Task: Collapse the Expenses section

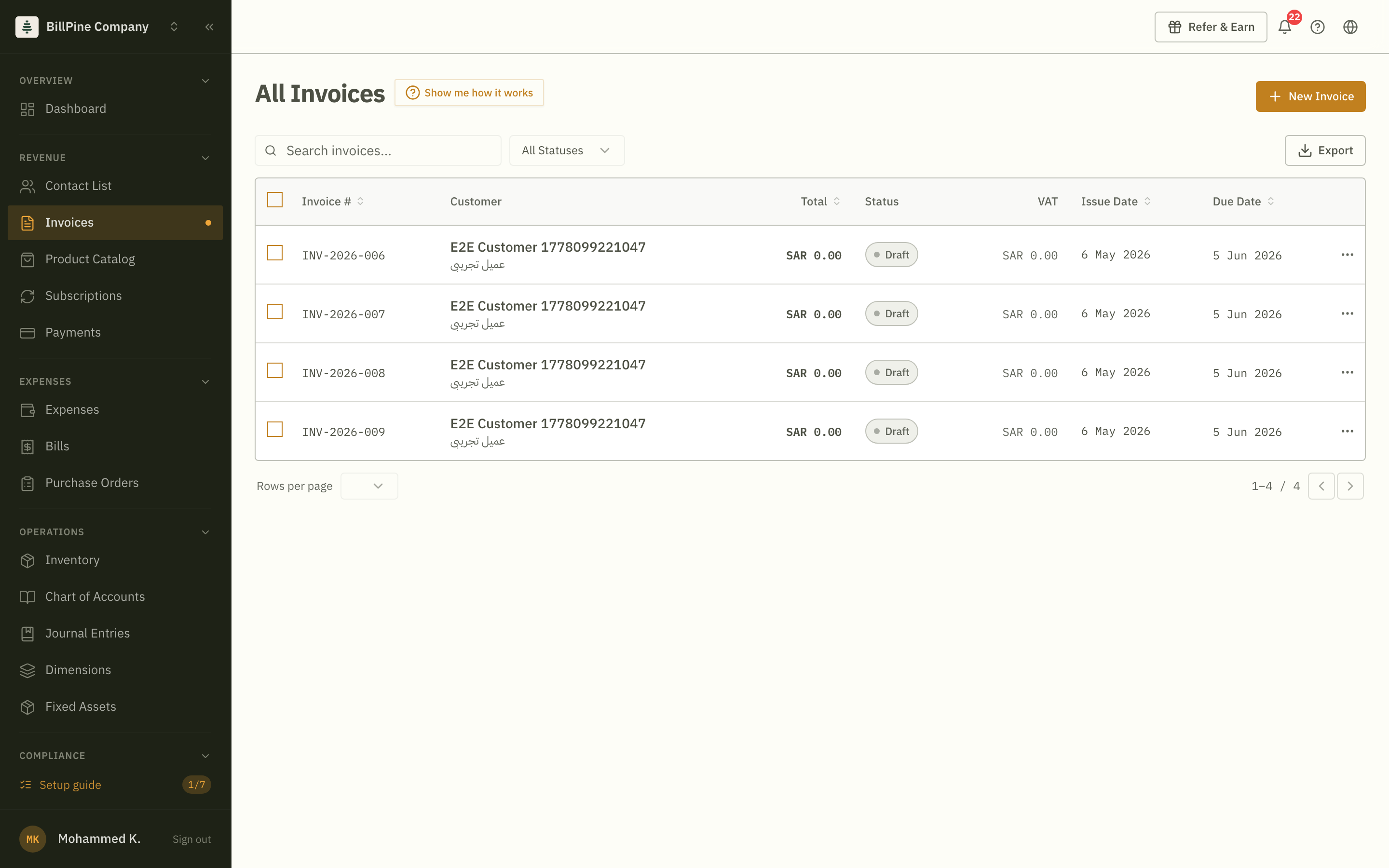Action: click(x=205, y=382)
